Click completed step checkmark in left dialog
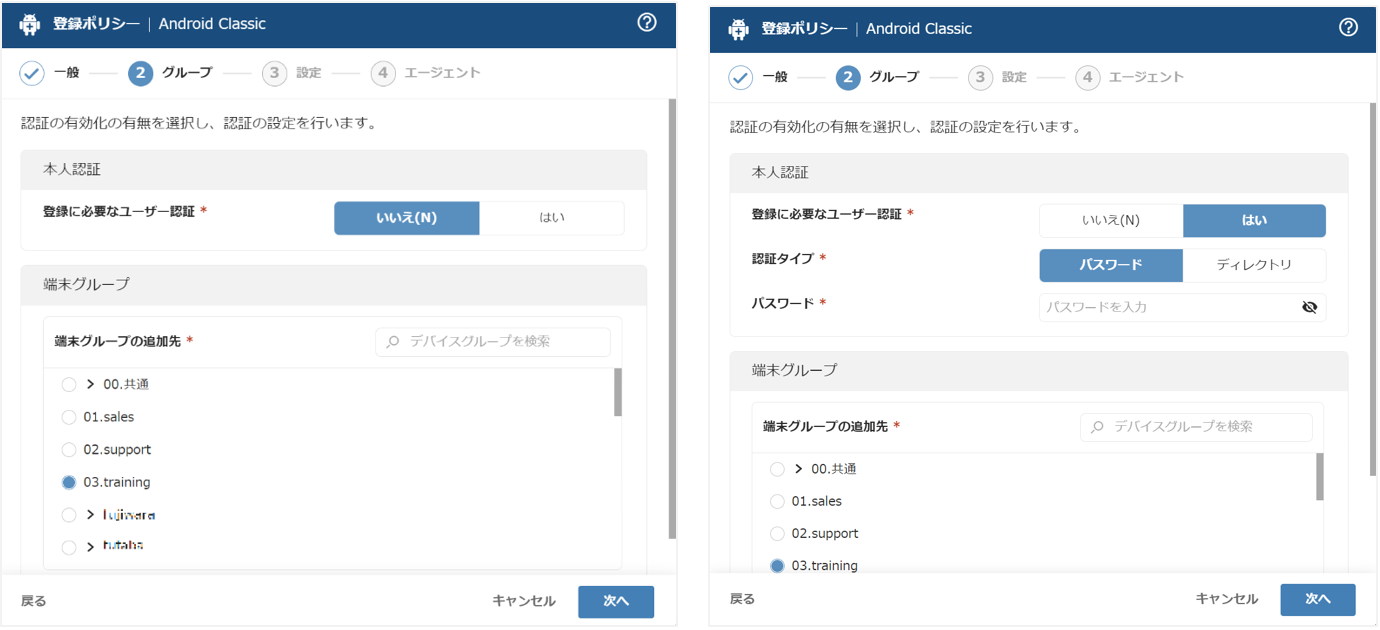 (x=32, y=73)
